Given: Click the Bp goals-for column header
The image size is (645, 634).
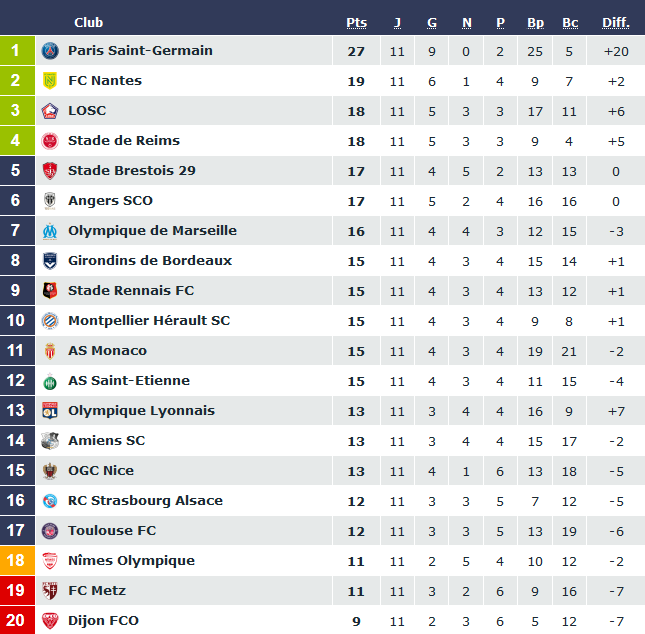Looking at the screenshot, I should 535,23.
